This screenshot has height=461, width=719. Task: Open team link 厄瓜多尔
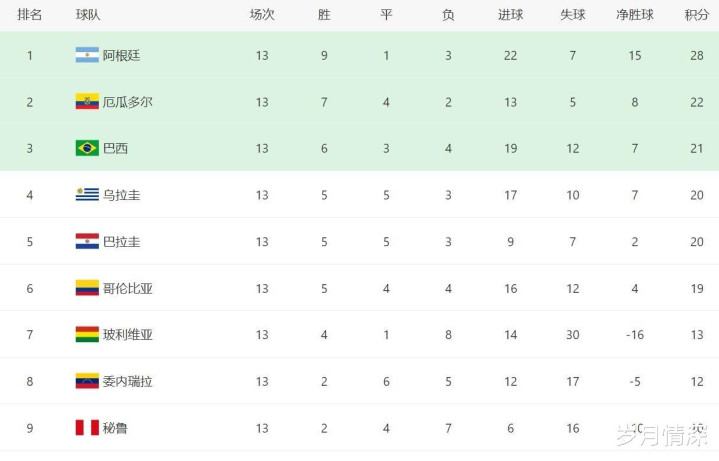point(127,102)
